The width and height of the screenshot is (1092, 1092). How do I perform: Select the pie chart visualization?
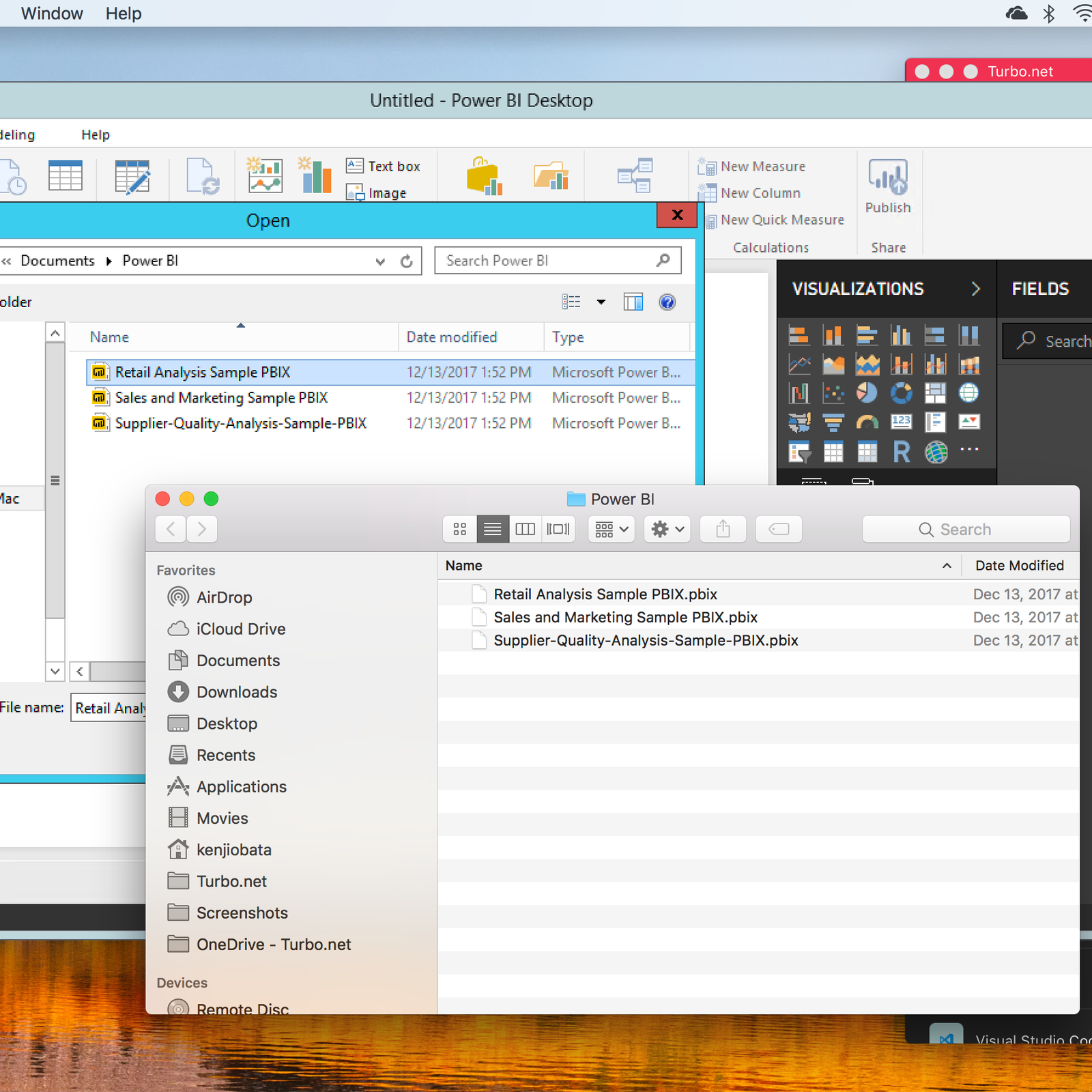point(867,393)
